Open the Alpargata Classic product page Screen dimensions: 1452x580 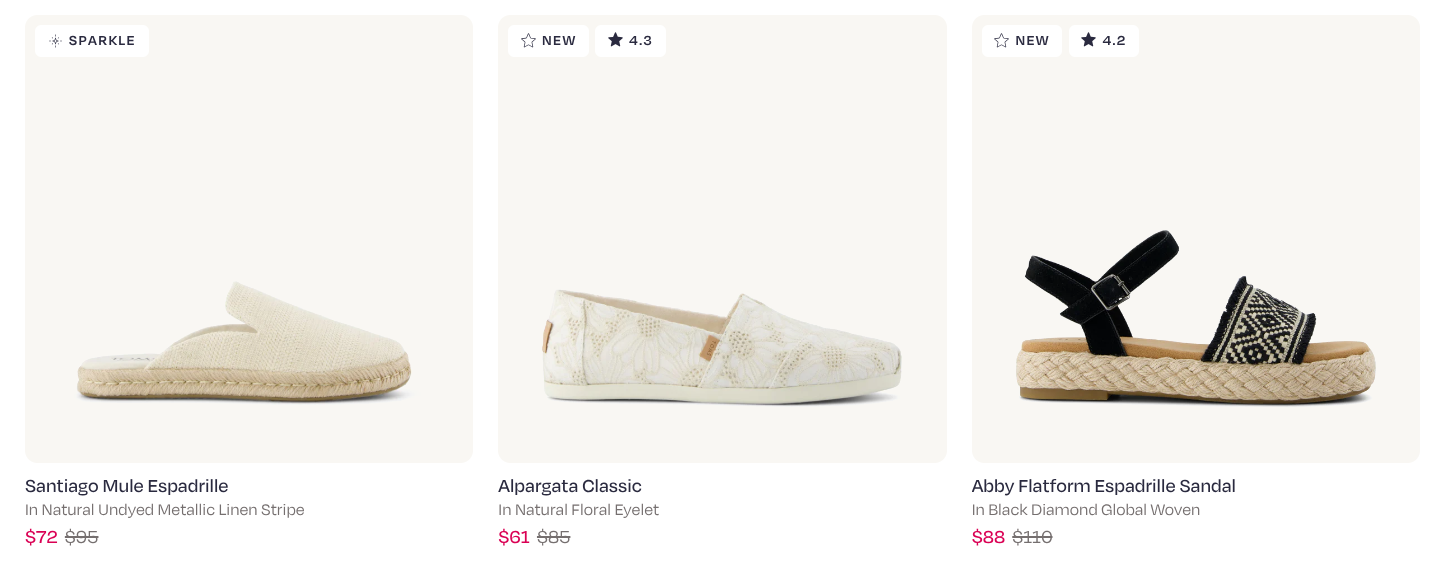[570, 486]
